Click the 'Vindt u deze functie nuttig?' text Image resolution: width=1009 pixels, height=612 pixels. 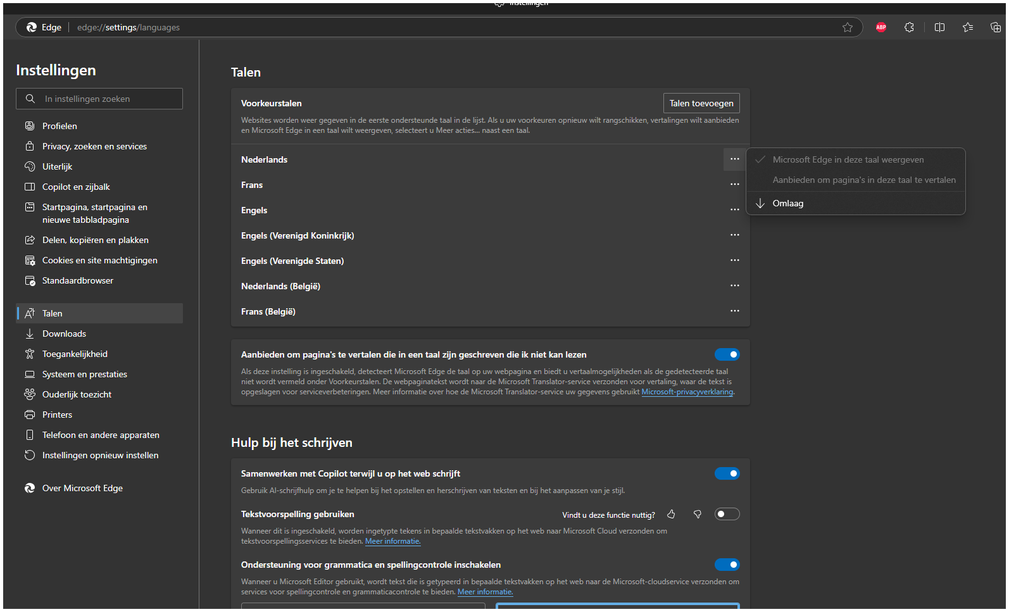pyautogui.click(x=609, y=515)
